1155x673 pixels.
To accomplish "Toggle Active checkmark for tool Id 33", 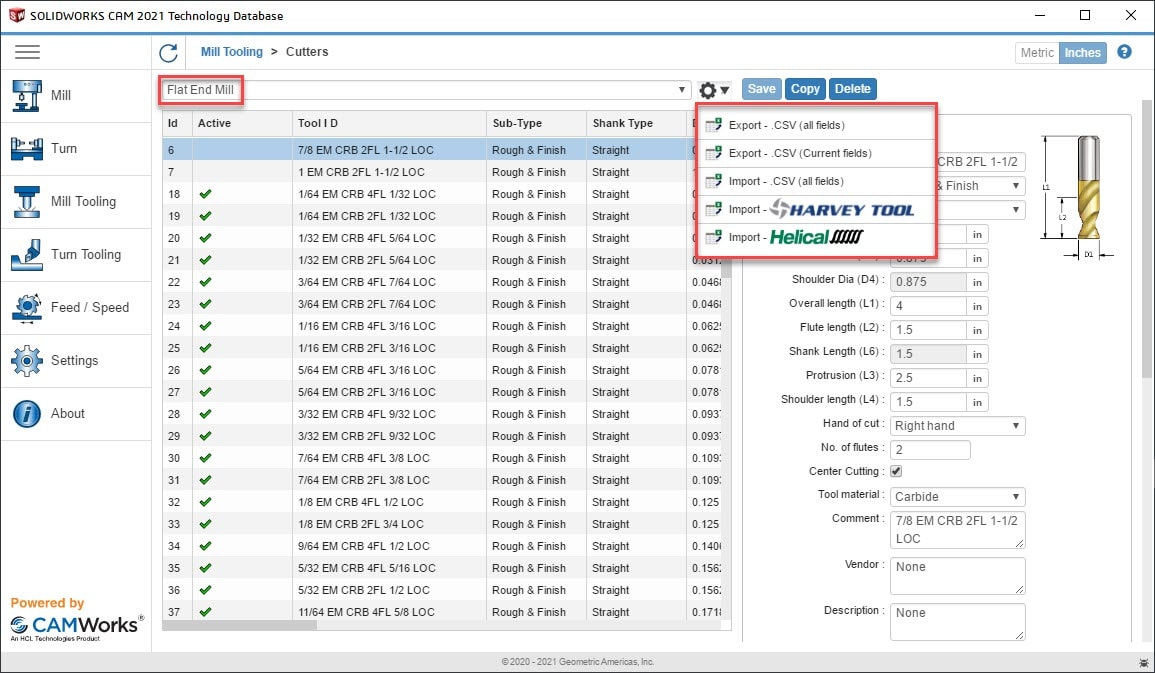I will [x=206, y=524].
